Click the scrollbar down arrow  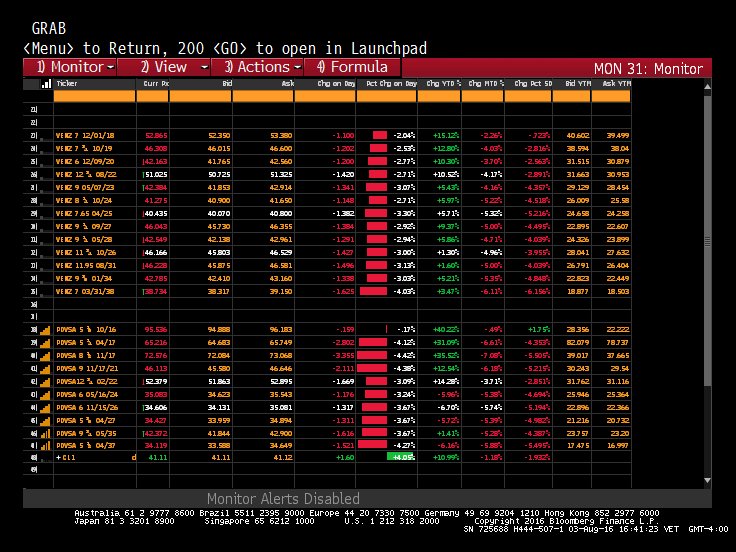point(707,481)
